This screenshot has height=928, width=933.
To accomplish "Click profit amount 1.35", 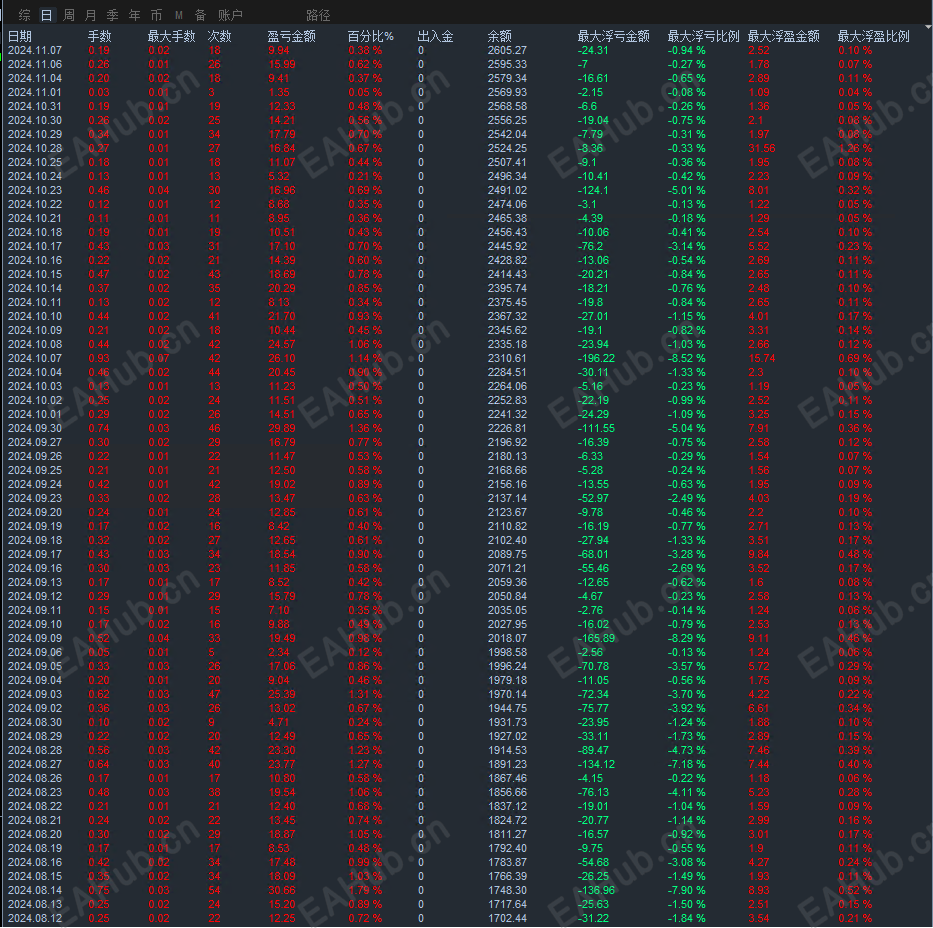I will coord(279,92).
